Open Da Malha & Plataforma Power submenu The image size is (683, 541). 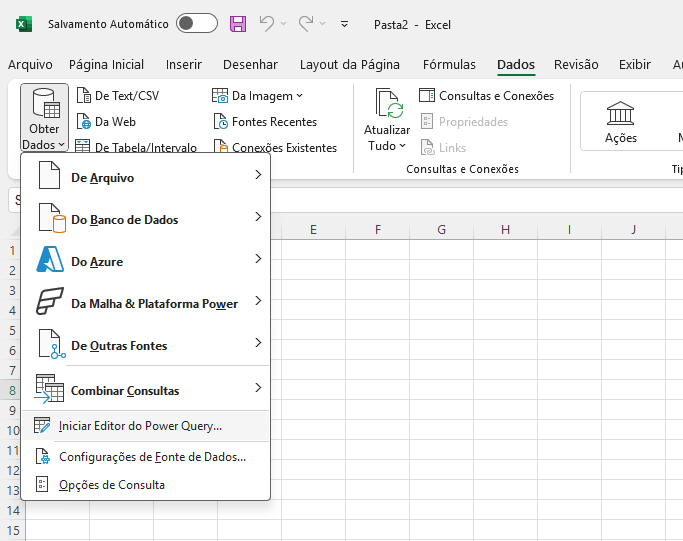146,303
